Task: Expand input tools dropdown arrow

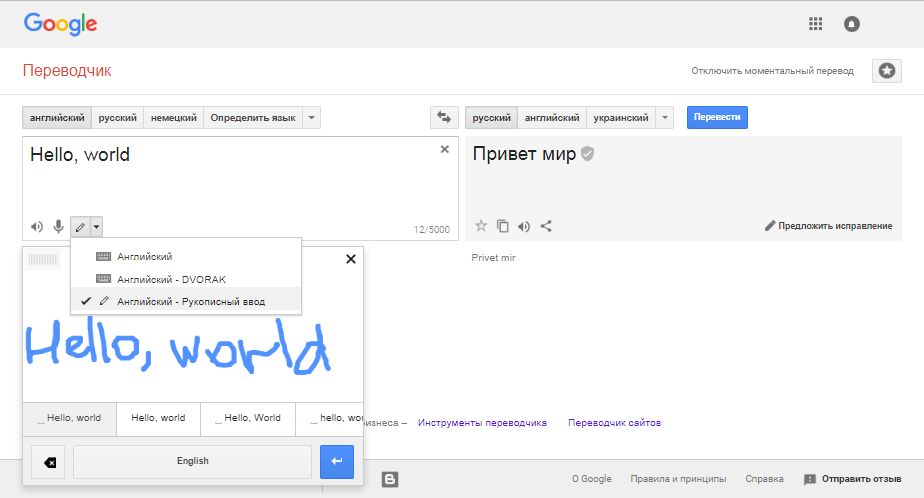Action: pos(97,226)
